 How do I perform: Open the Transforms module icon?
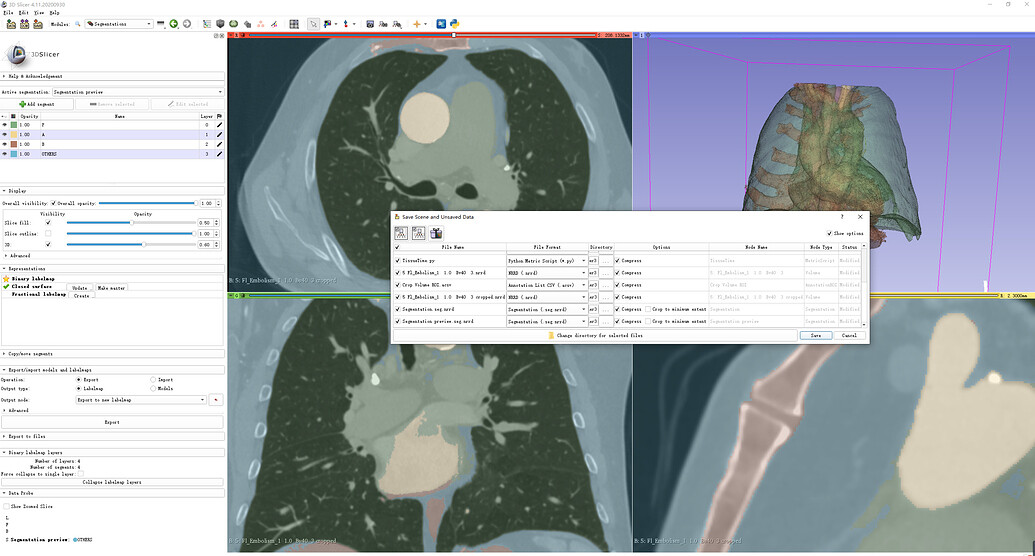247,24
